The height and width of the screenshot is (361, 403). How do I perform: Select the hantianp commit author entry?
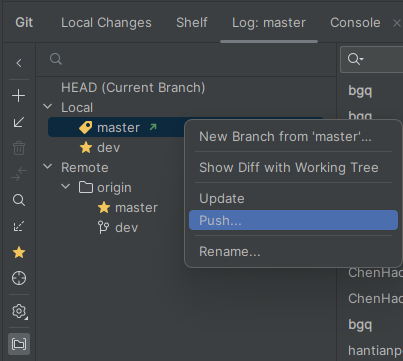[375, 350]
